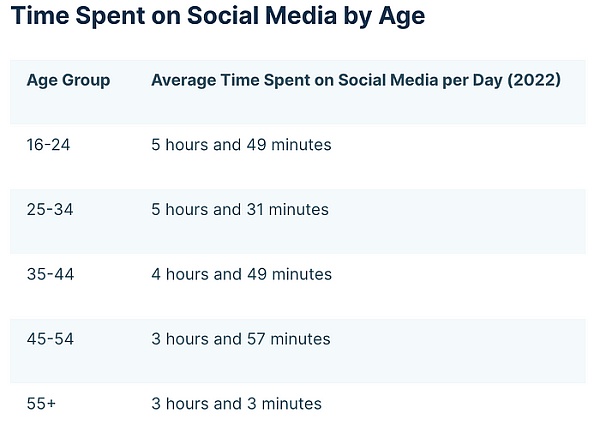Click '3 hours' in the 55+ row
Viewport: 600px width, 425px height.
[x=180, y=404]
